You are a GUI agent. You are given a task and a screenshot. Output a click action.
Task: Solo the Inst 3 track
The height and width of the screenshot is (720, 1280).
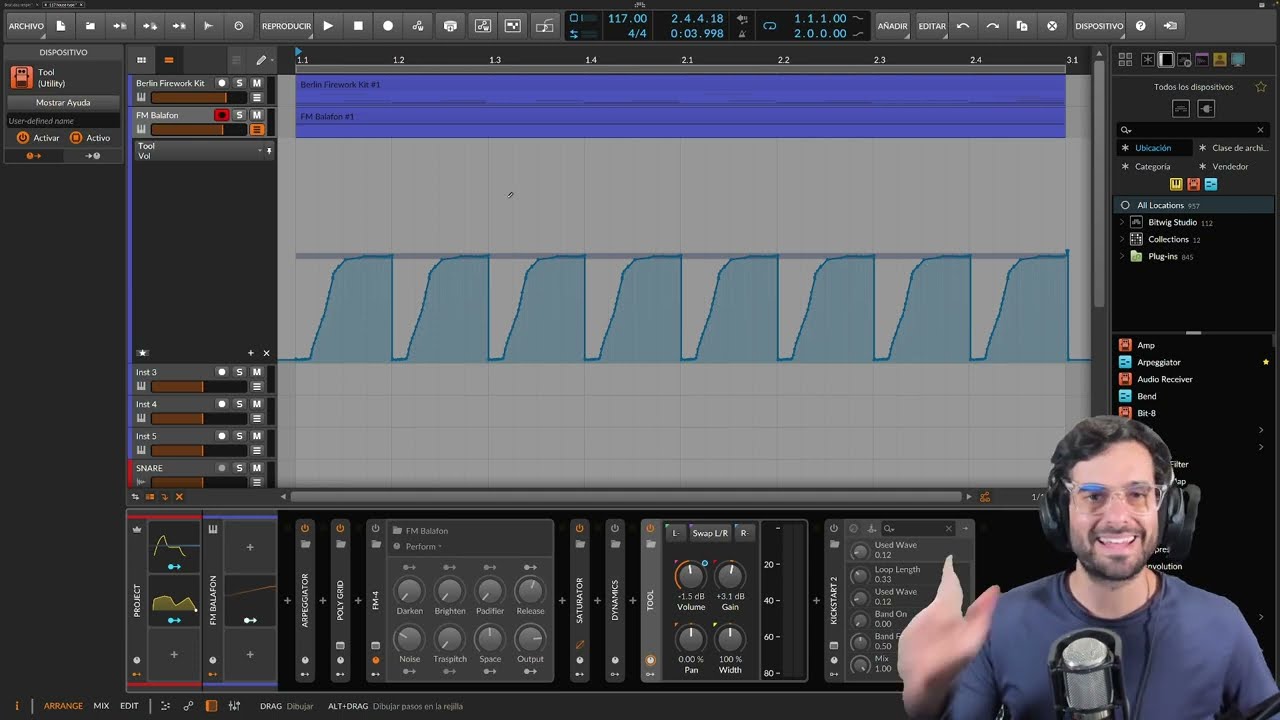(x=239, y=372)
